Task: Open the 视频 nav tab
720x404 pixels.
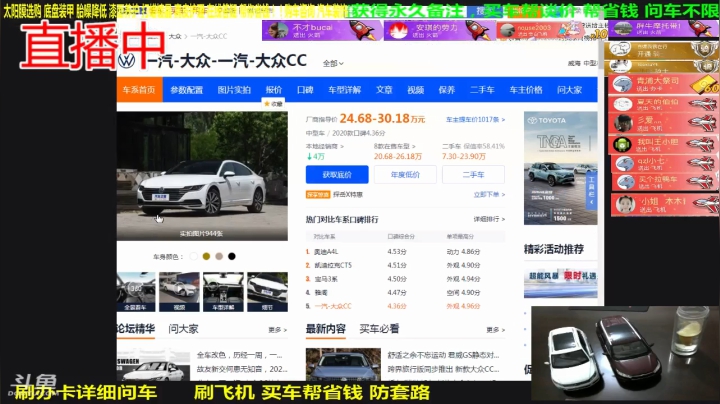Action: click(415, 90)
